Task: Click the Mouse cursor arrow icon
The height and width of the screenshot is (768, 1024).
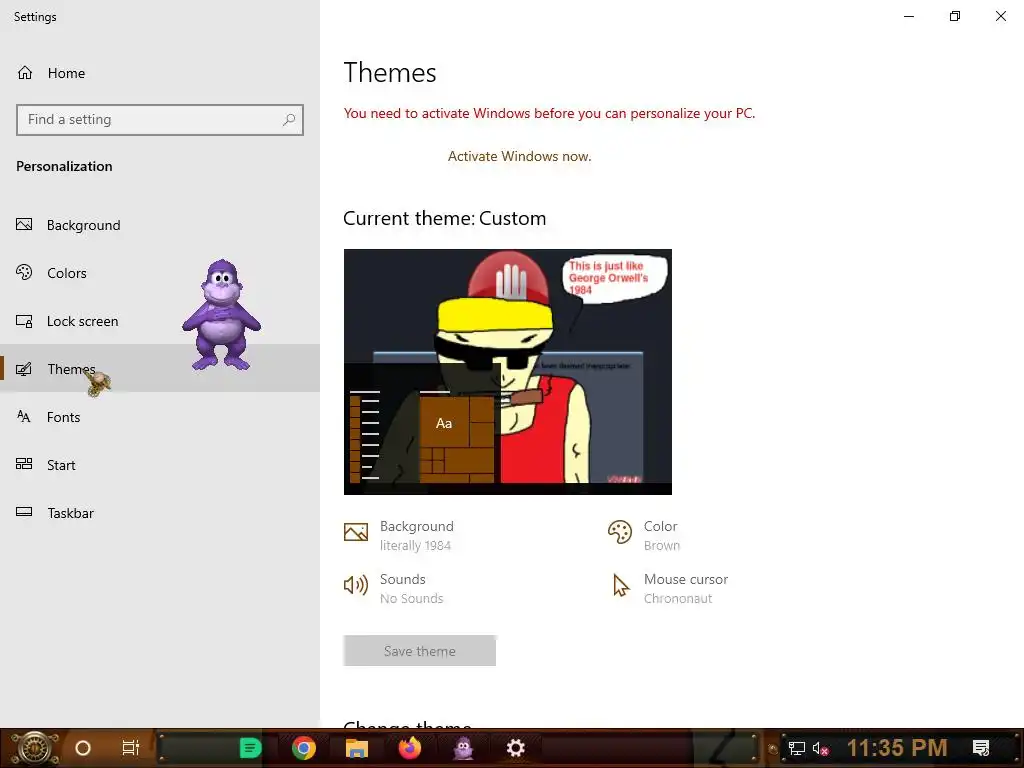Action: click(x=620, y=585)
